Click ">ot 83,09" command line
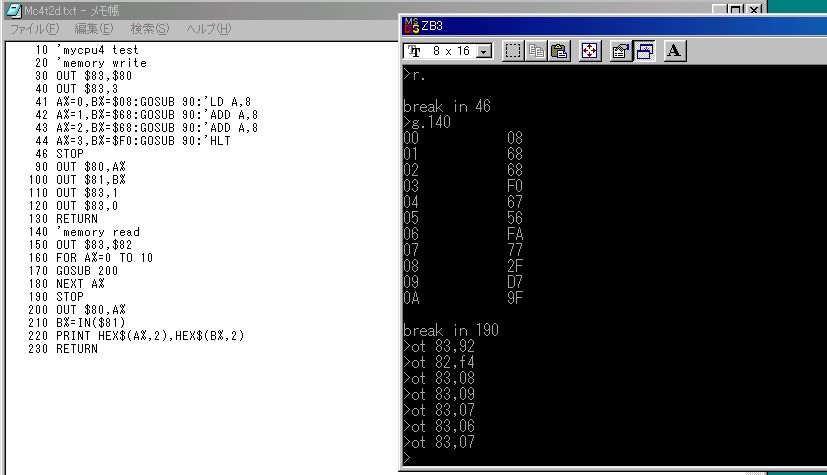 439,394
